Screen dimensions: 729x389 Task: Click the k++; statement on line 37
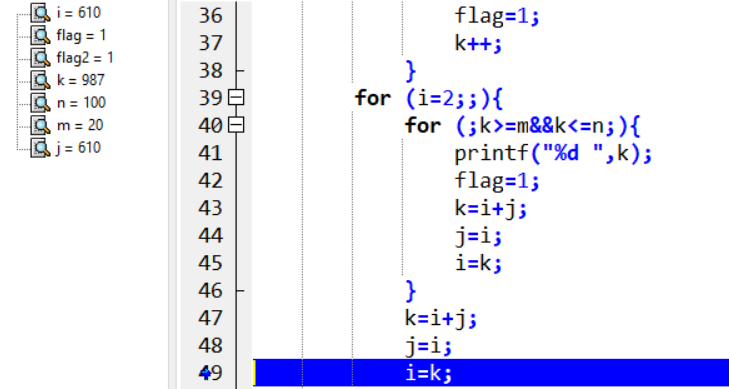pos(478,44)
